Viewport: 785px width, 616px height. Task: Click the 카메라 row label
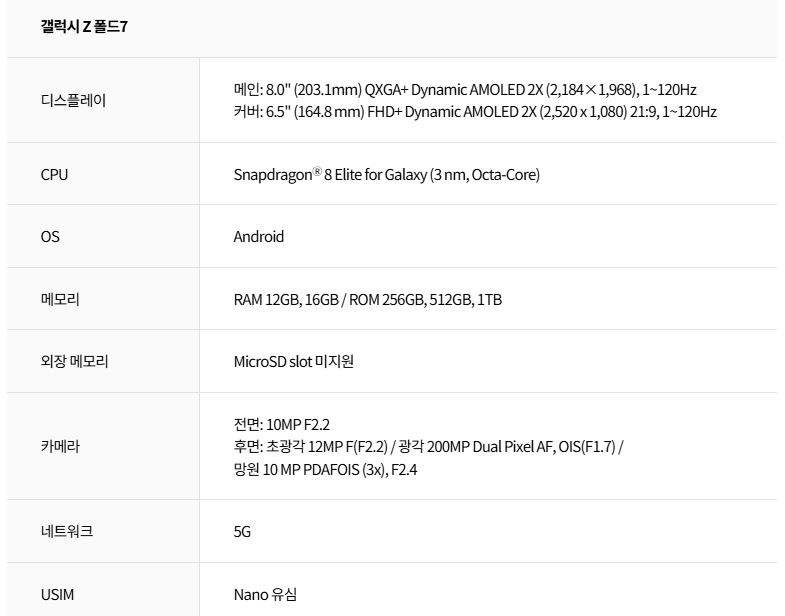click(60, 446)
